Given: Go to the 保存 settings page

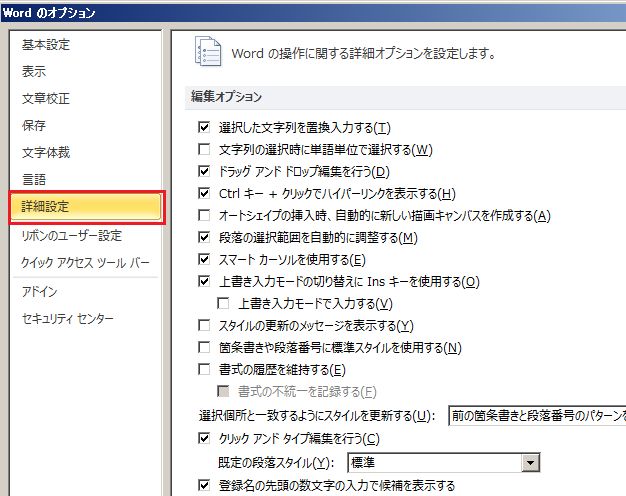Looking at the screenshot, I should click(x=34, y=125).
